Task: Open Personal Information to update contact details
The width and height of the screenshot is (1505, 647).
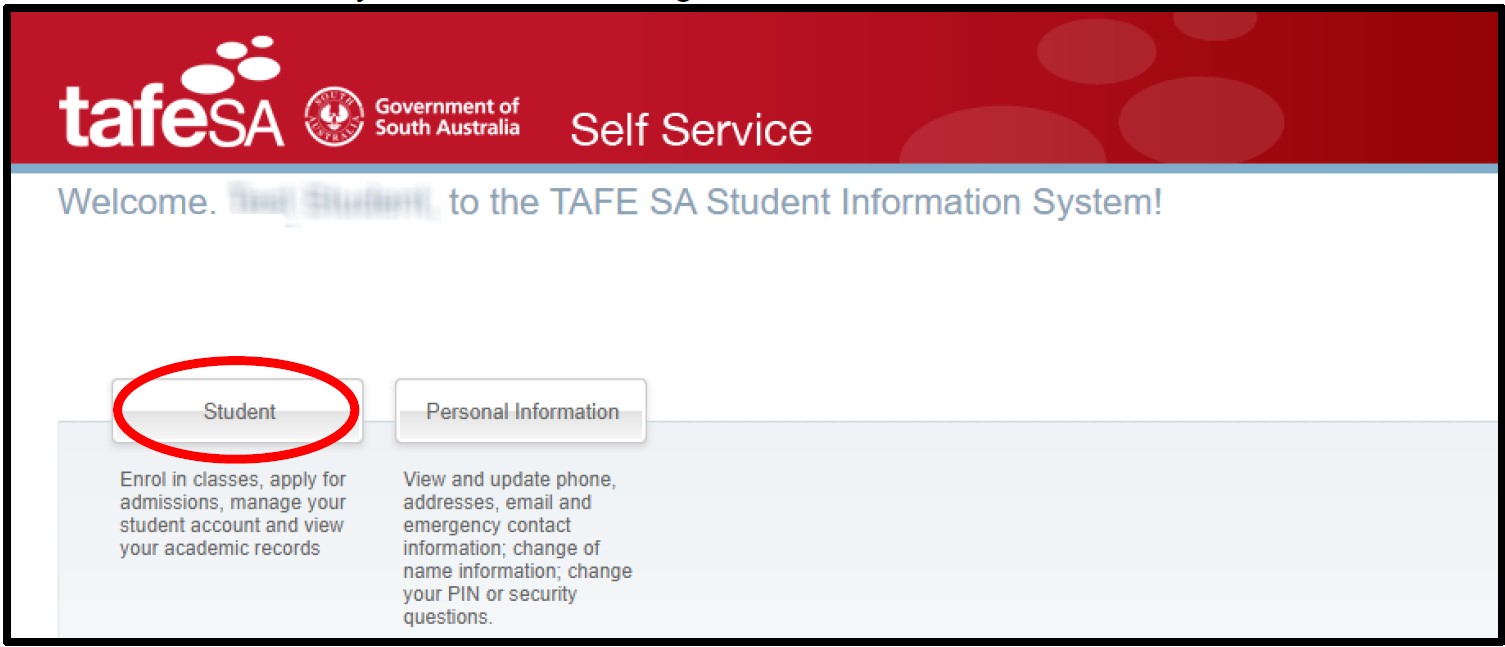Action: tap(519, 409)
